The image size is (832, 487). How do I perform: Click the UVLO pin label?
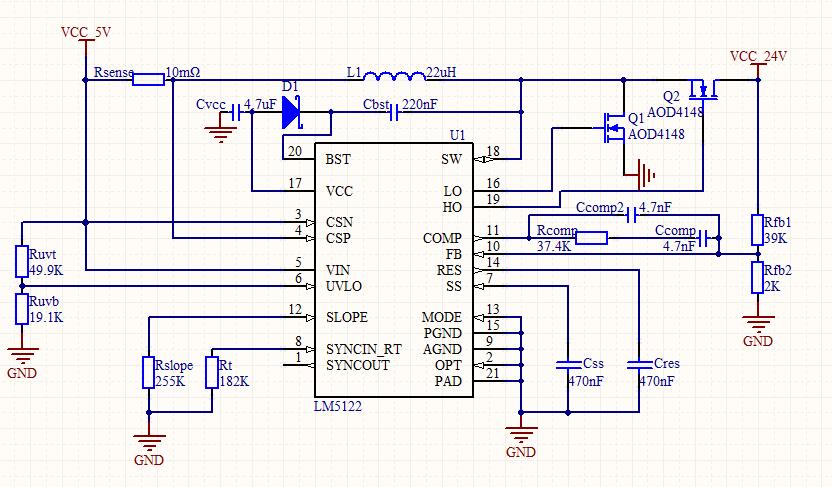[x=344, y=286]
